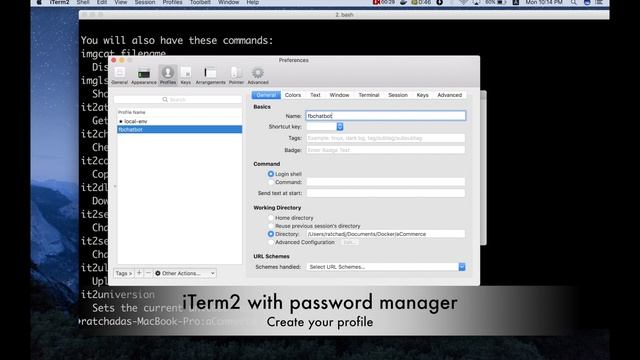Image resolution: width=640 pixels, height=360 pixels.
Task: Open Arrangements preferences pane
Action: click(x=210, y=76)
